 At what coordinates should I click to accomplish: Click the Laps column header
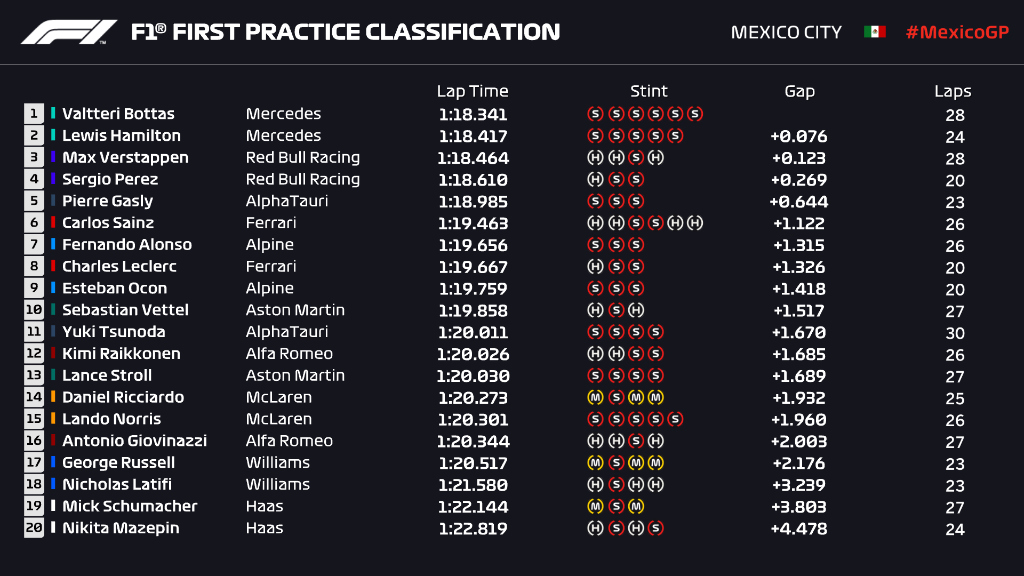pyautogui.click(x=953, y=91)
